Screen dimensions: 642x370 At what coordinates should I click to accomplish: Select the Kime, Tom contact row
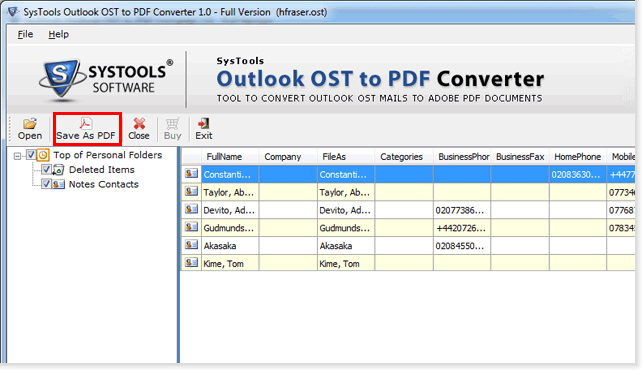pyautogui.click(x=408, y=263)
